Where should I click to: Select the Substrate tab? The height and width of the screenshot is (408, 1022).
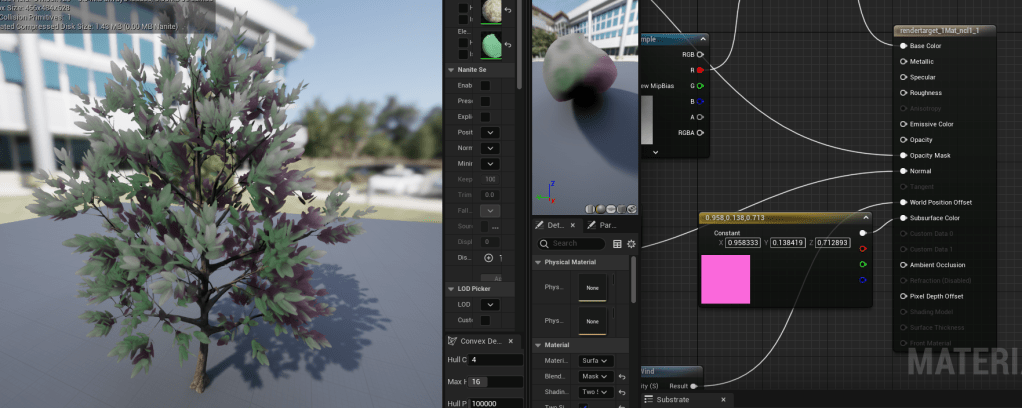[x=679, y=400]
